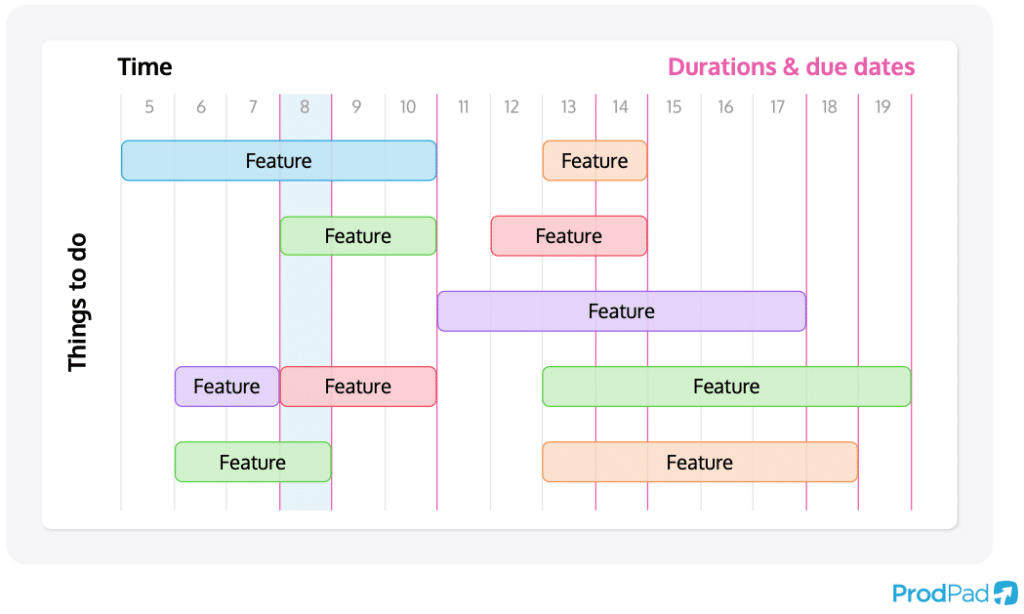This screenshot has width=1024, height=614.
Task: Select the highlighted day 8 column header
Action: point(305,107)
